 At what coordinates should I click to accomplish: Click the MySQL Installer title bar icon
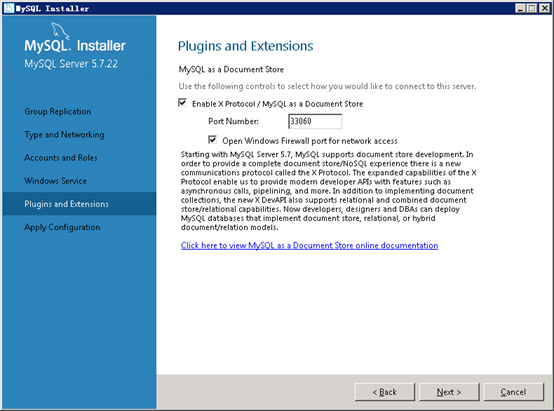(8, 8)
